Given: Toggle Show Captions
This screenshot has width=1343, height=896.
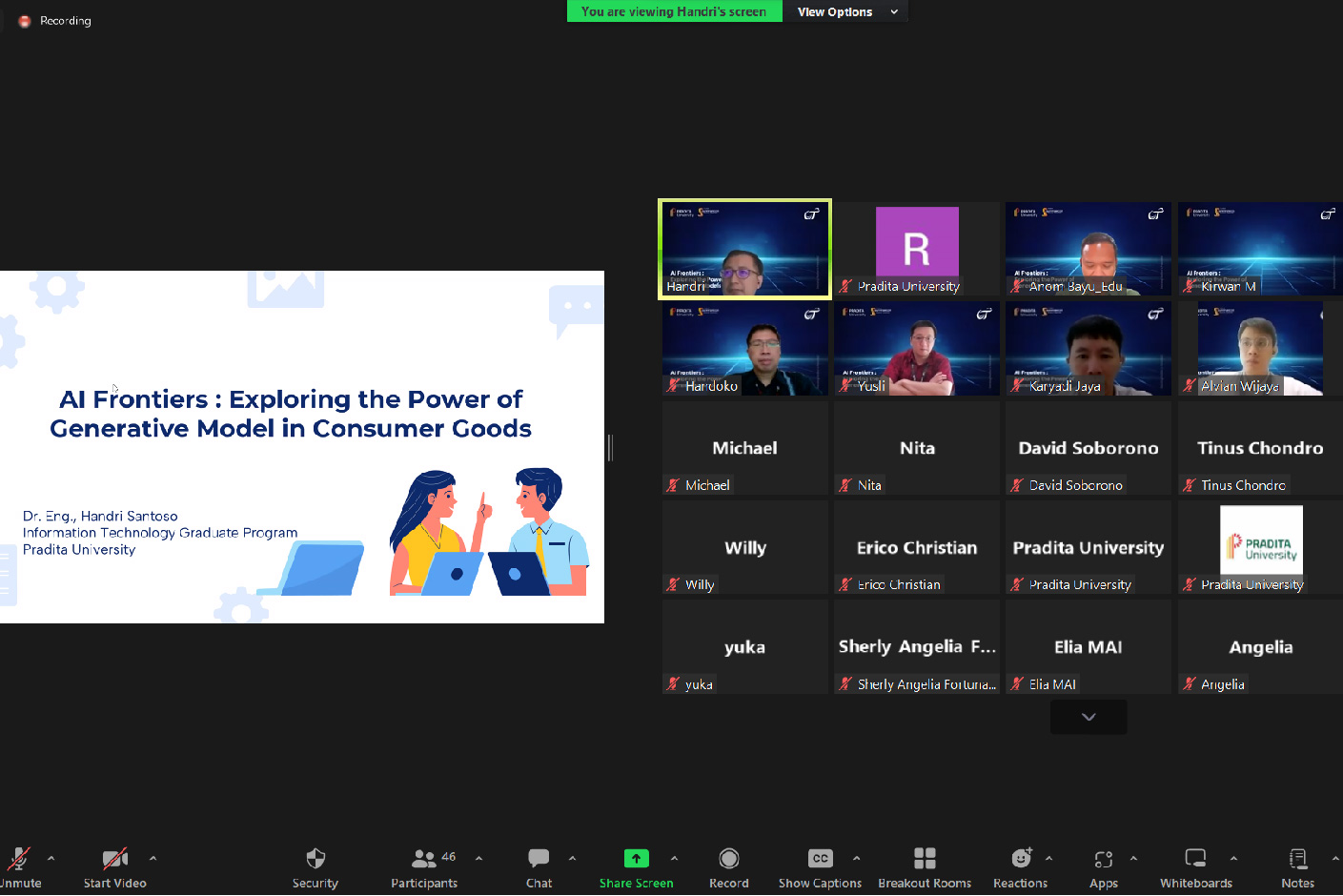Looking at the screenshot, I should click(x=820, y=859).
